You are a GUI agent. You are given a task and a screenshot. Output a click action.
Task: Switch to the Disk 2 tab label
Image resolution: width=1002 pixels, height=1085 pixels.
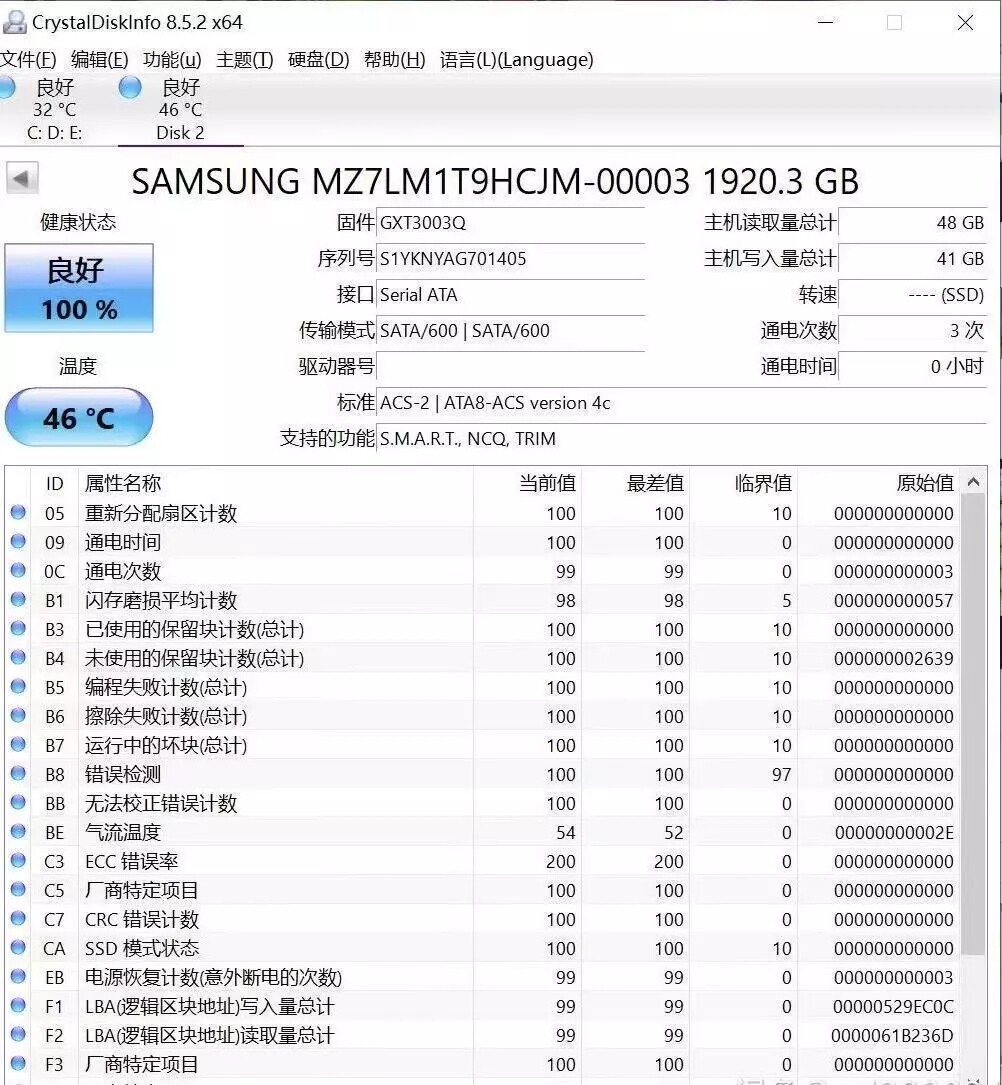tap(181, 133)
